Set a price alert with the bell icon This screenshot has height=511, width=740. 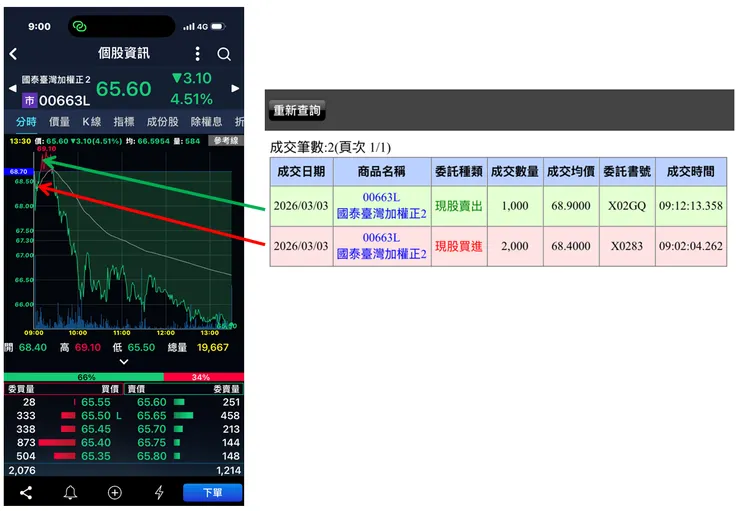[70, 493]
